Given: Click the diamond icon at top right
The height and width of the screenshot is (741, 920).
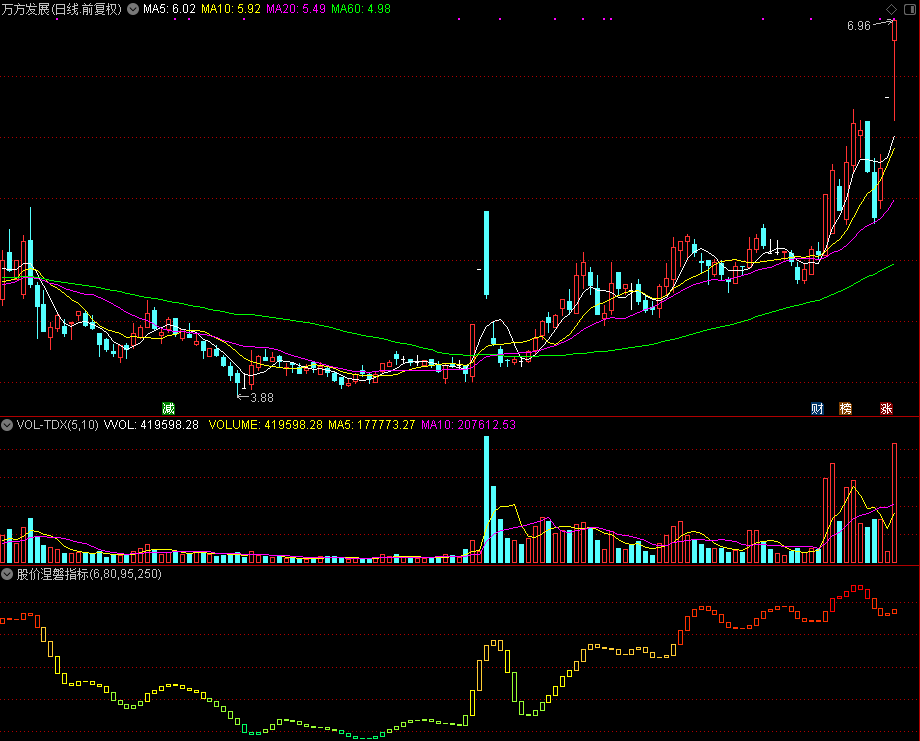Looking at the screenshot, I should click(891, 9).
